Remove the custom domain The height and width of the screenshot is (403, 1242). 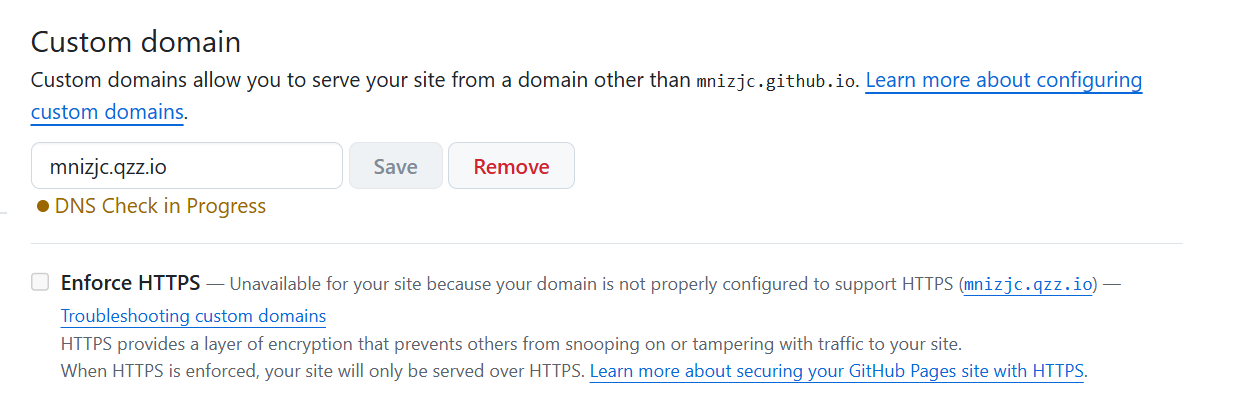point(511,166)
